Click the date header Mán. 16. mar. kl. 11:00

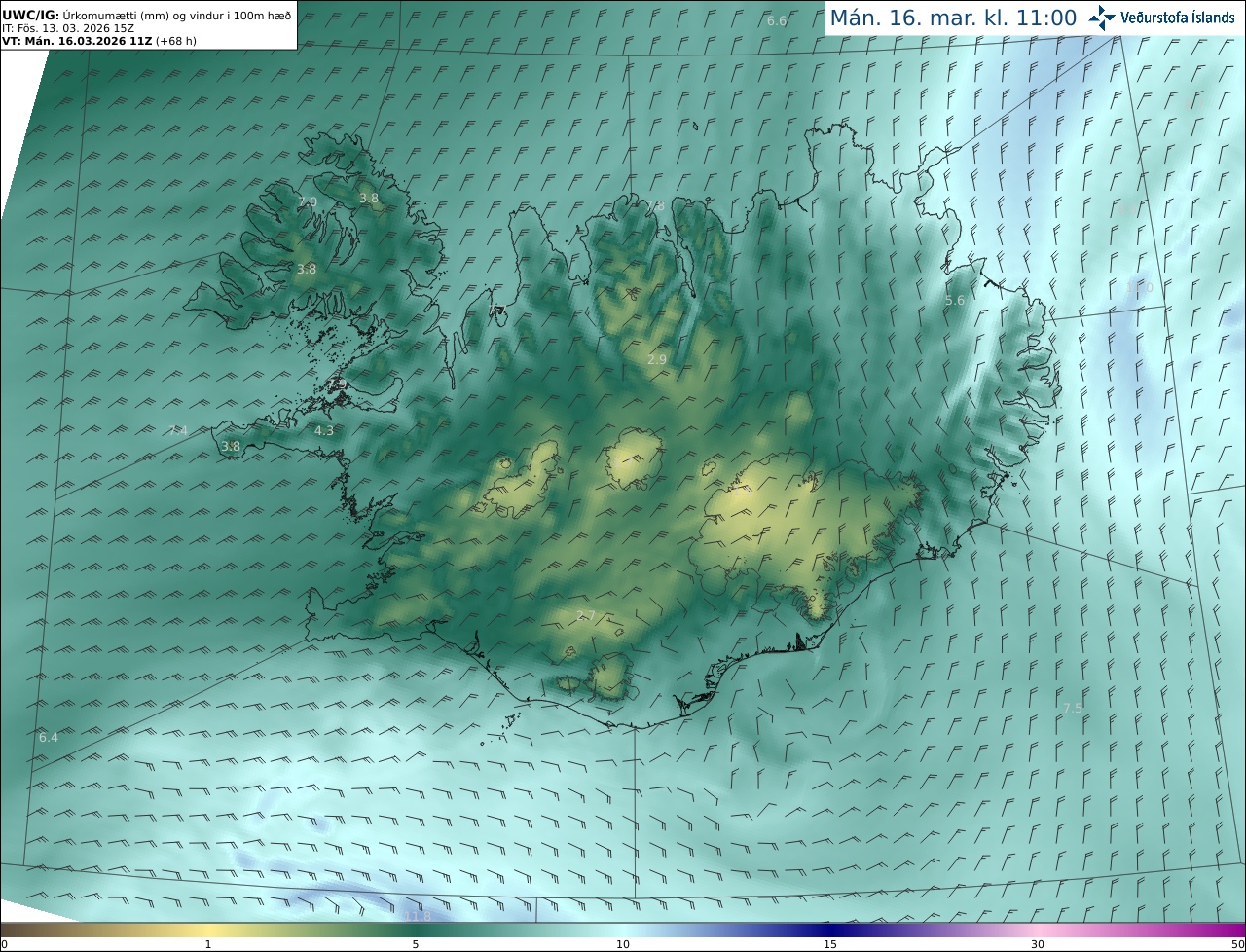[953, 18]
